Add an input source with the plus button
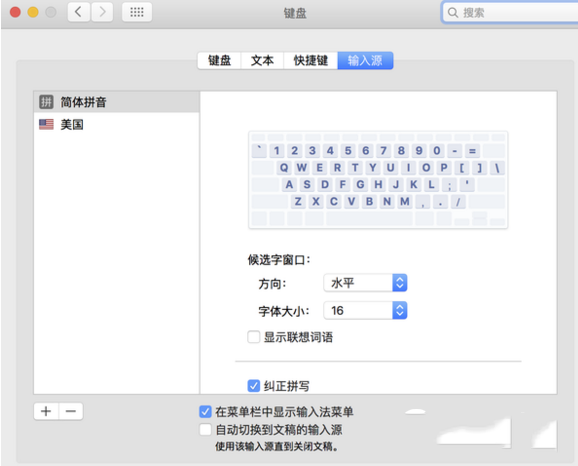The width and height of the screenshot is (578, 466). (x=46, y=411)
